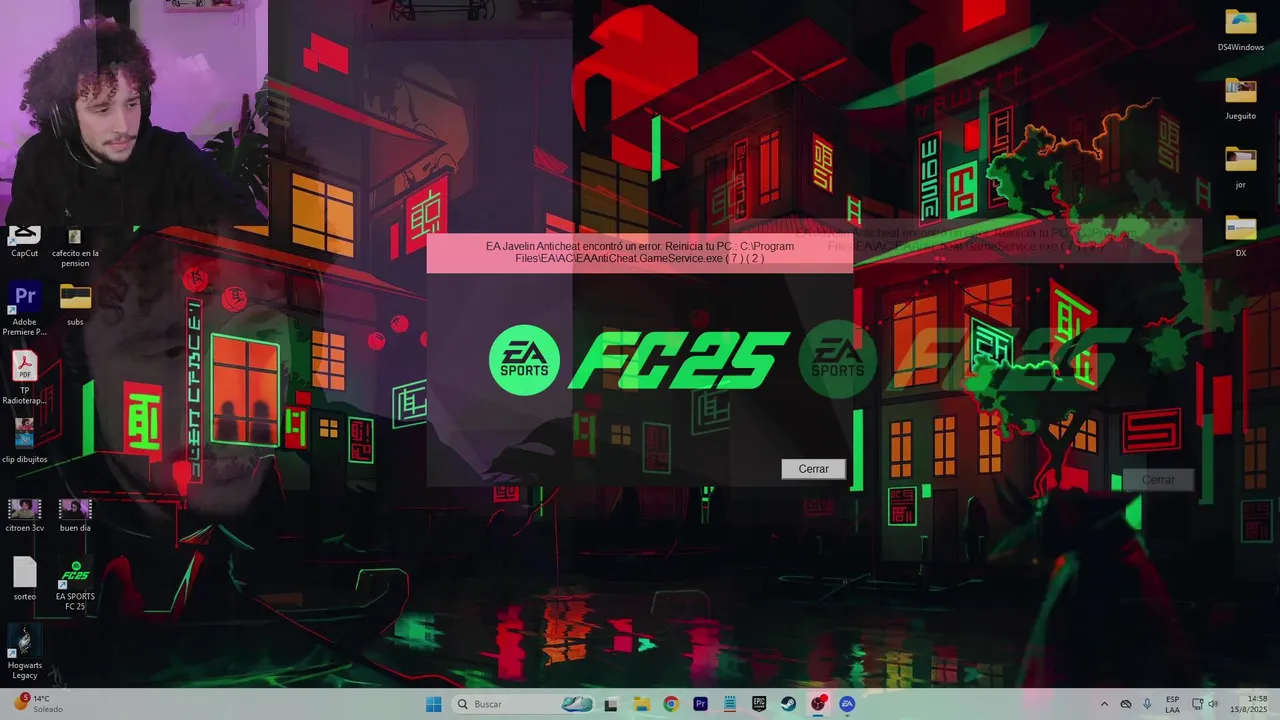Open Task View from the taskbar

611,704
